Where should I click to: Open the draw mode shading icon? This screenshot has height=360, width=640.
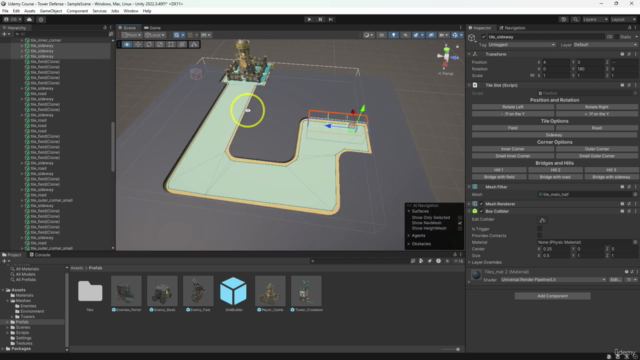[368, 35]
